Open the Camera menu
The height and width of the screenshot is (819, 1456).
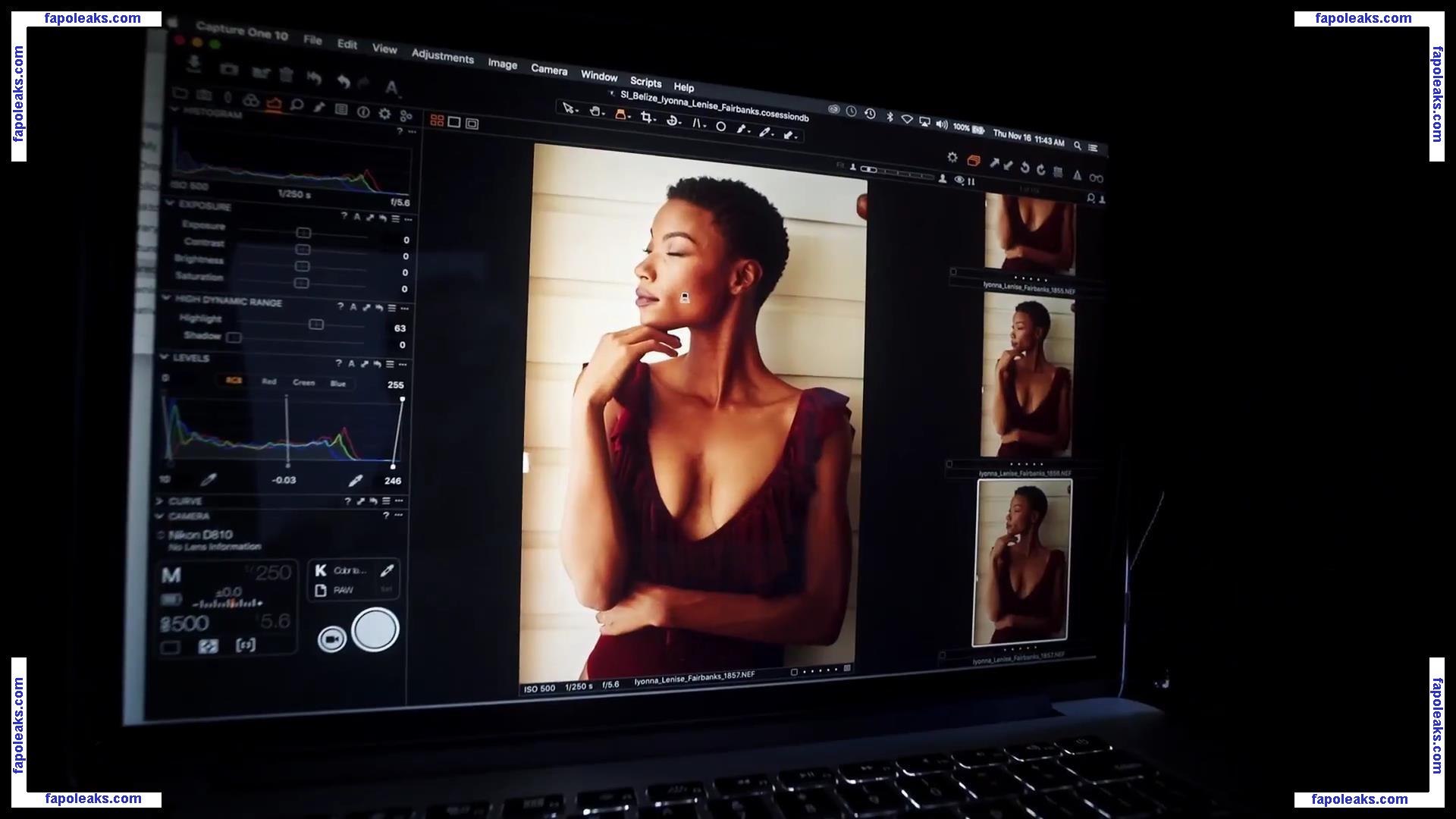click(549, 70)
